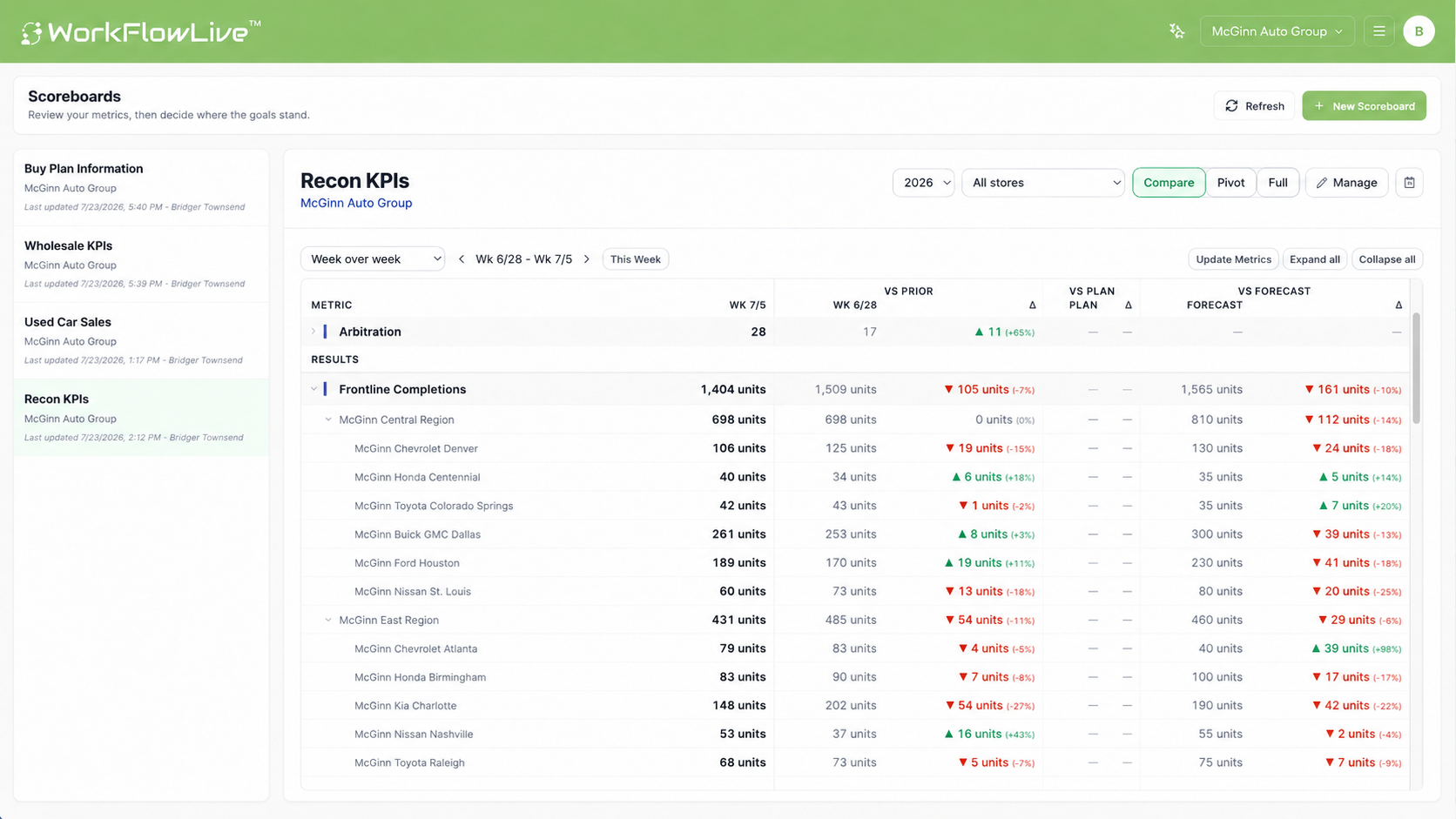The width and height of the screenshot is (1456, 819).
Task: Click the table vertical scrollbar
Action: click(1416, 368)
